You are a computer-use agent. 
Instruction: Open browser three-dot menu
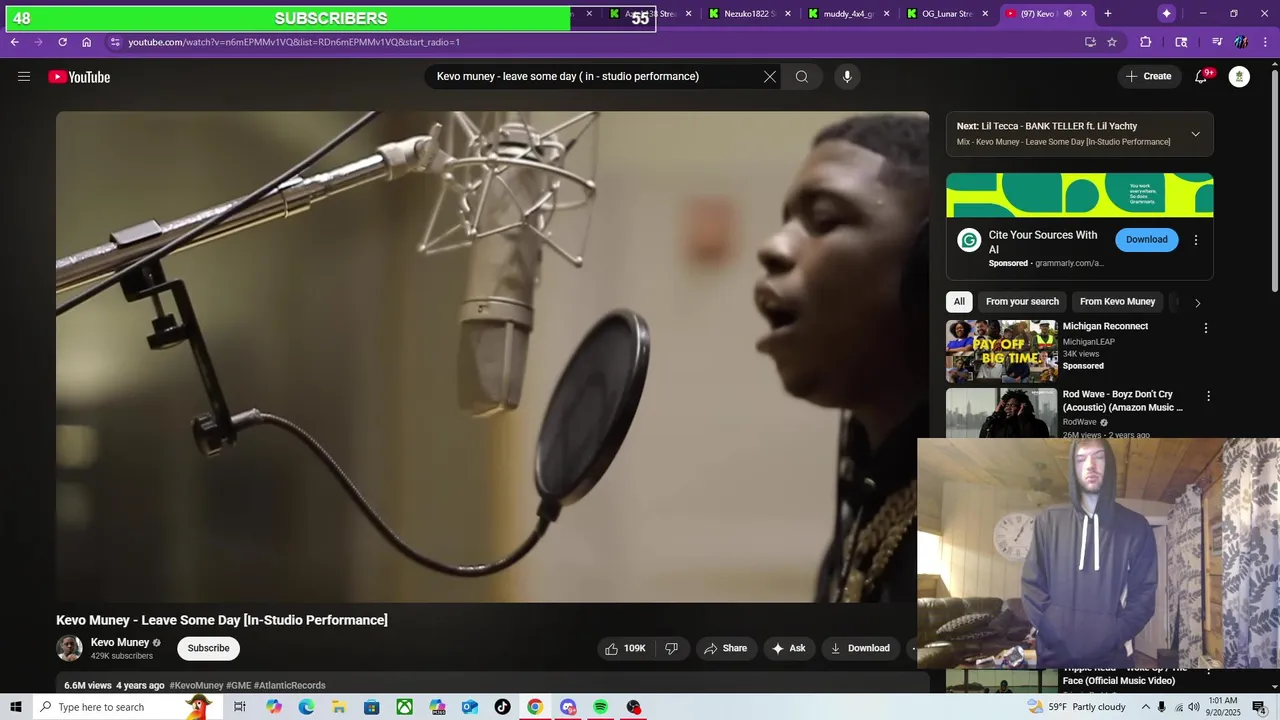click(x=1265, y=42)
